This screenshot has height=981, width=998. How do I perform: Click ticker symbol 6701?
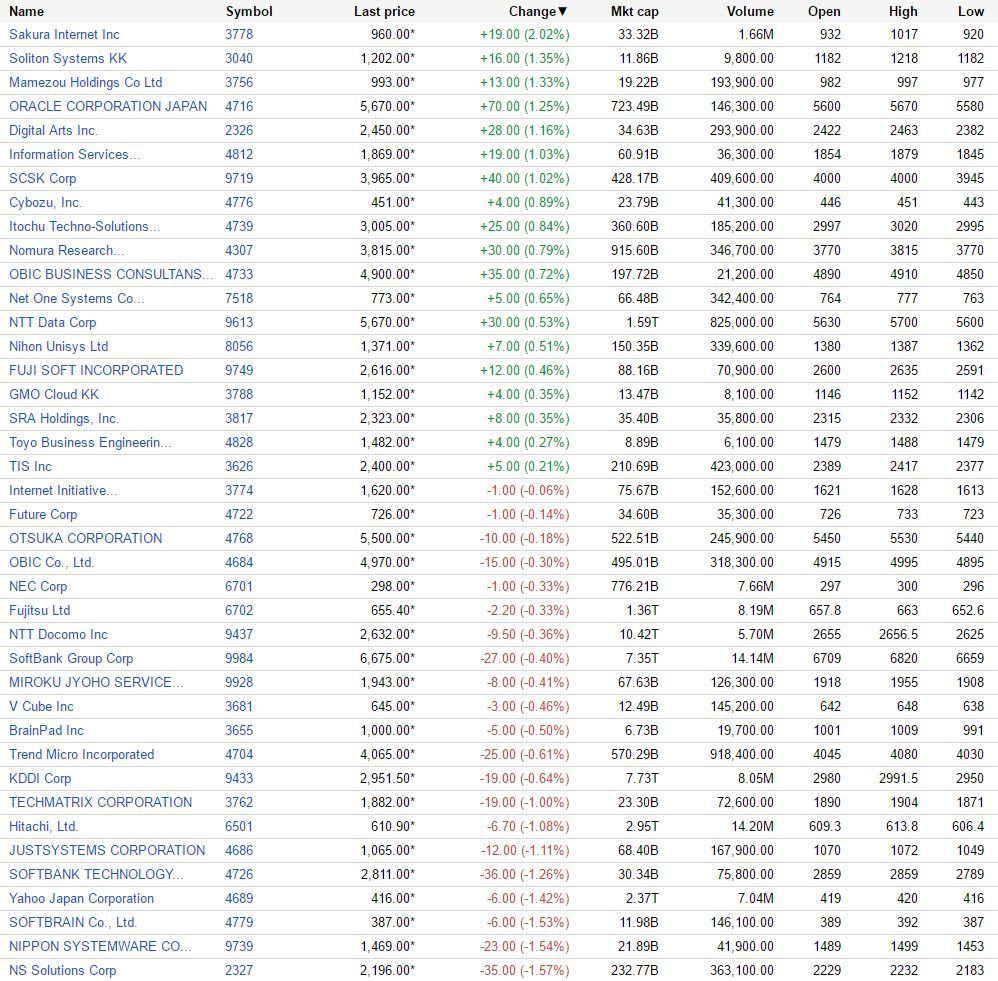(x=239, y=586)
